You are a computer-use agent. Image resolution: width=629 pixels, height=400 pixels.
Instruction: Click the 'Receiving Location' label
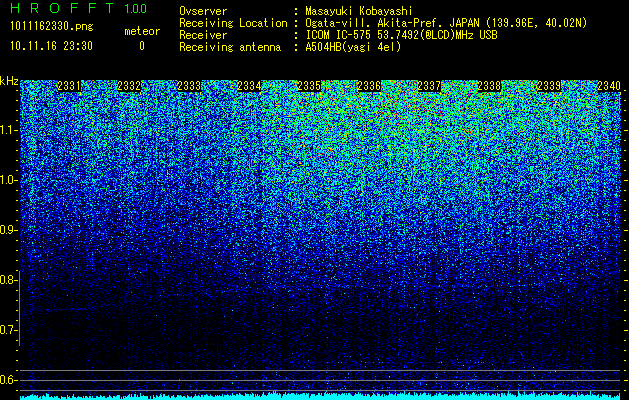(x=233, y=23)
